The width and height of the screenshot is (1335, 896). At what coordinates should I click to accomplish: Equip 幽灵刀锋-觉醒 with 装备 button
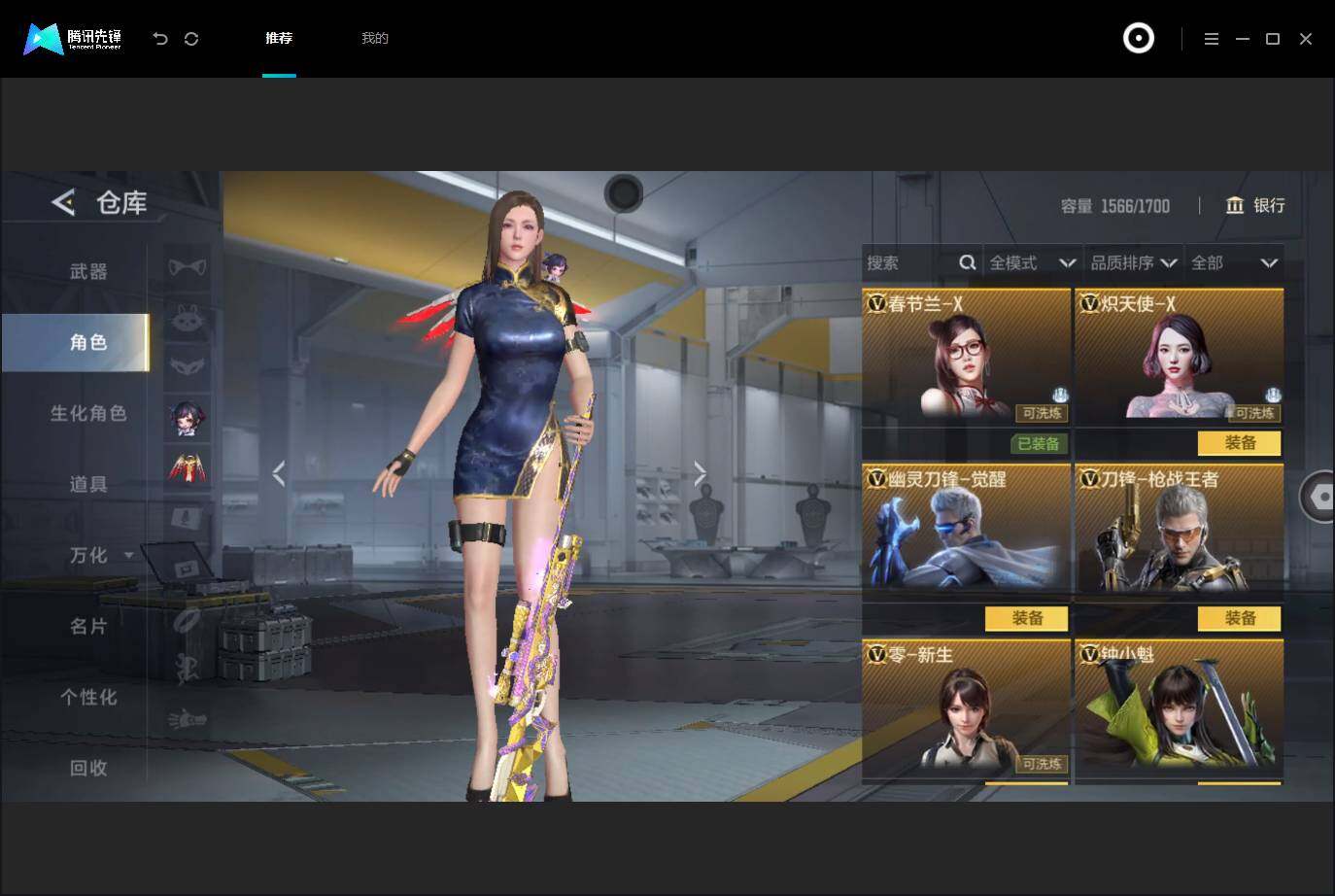point(1027,618)
